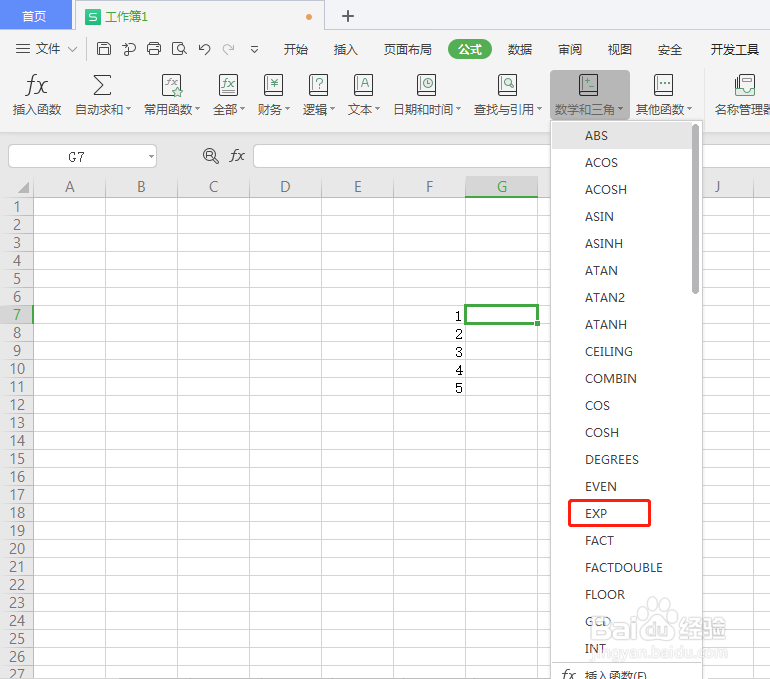Image resolution: width=770 pixels, height=679 pixels.
Task: Click the formula bar input field
Action: [402, 156]
